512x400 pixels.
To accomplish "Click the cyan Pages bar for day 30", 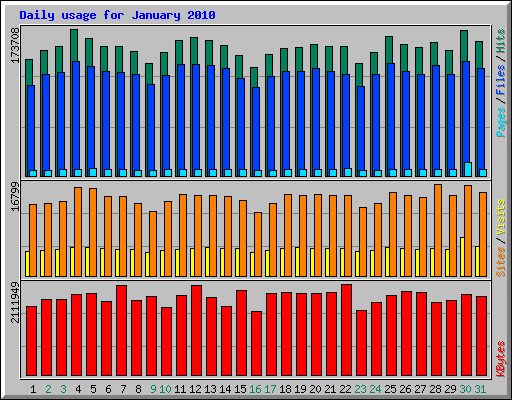I will (468, 169).
